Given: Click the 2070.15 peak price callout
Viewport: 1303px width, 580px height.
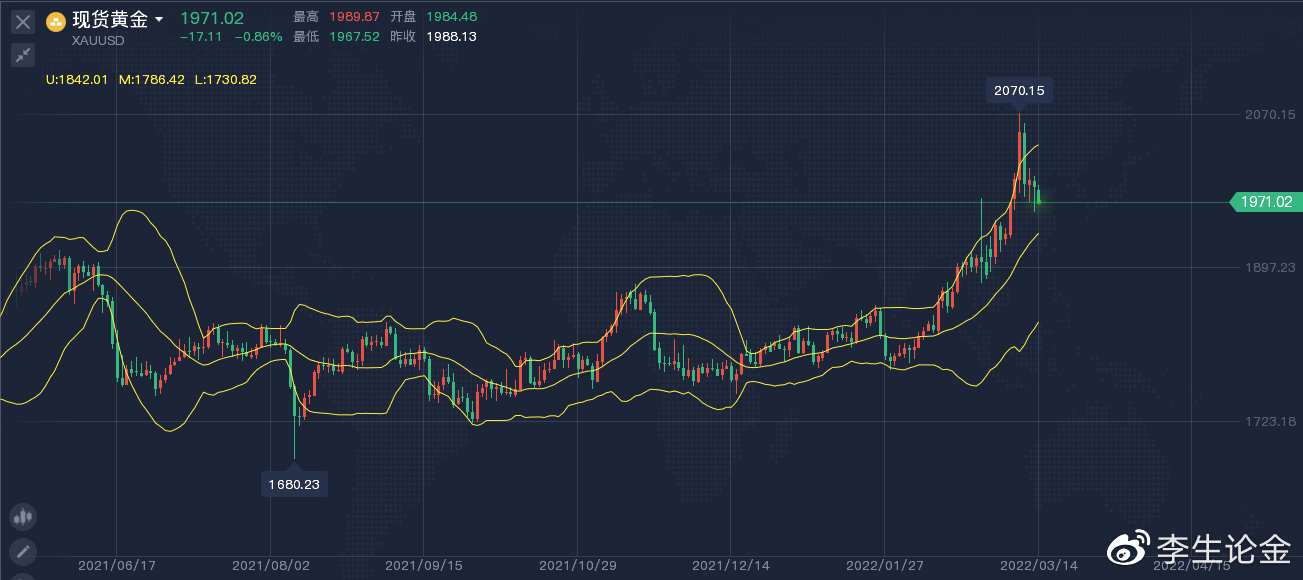Looking at the screenshot, I should coord(1019,90).
